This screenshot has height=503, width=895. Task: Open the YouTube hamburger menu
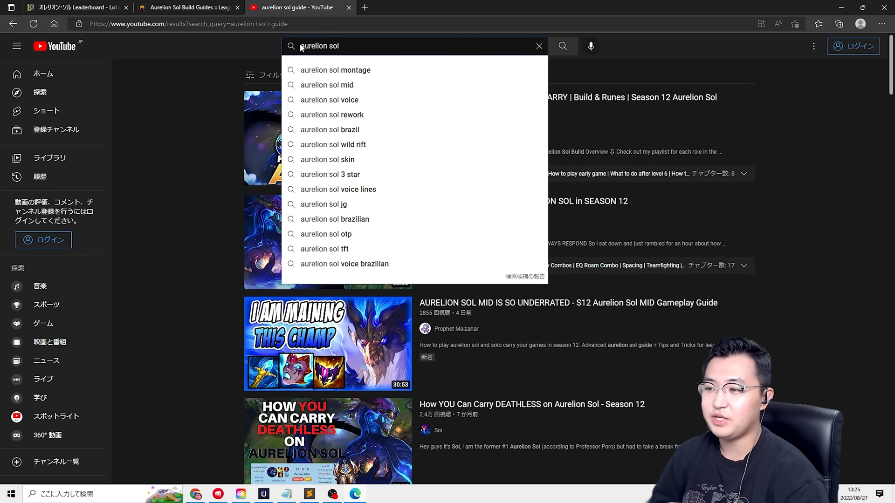click(17, 46)
